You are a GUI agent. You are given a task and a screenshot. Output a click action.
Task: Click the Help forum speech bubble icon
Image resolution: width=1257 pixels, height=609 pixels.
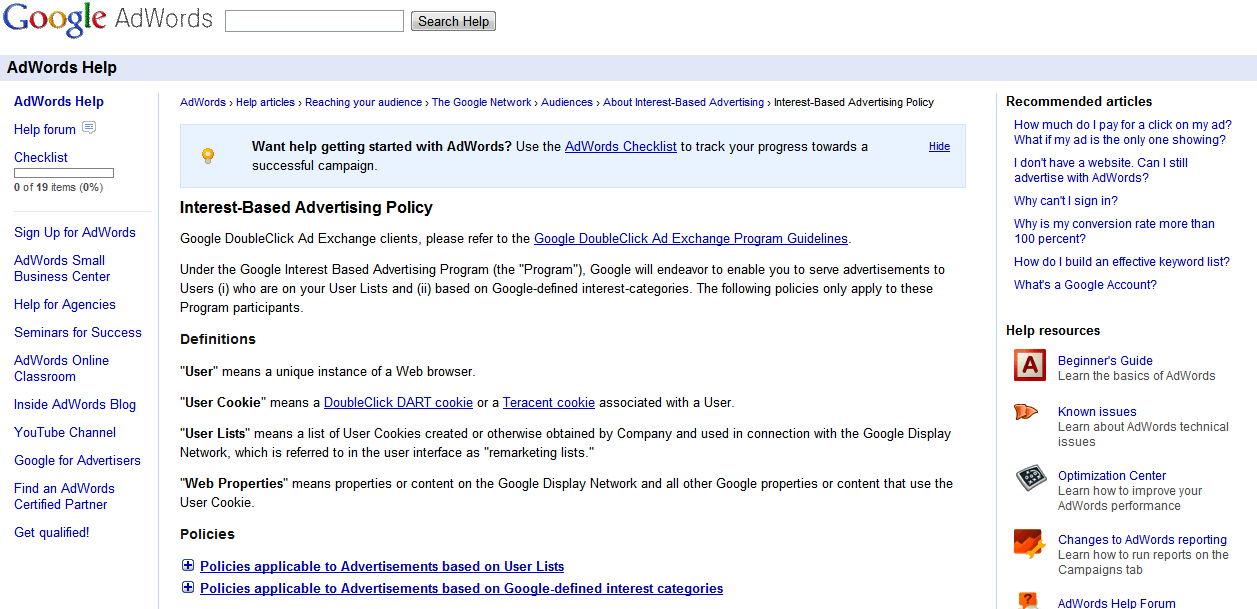(x=89, y=128)
